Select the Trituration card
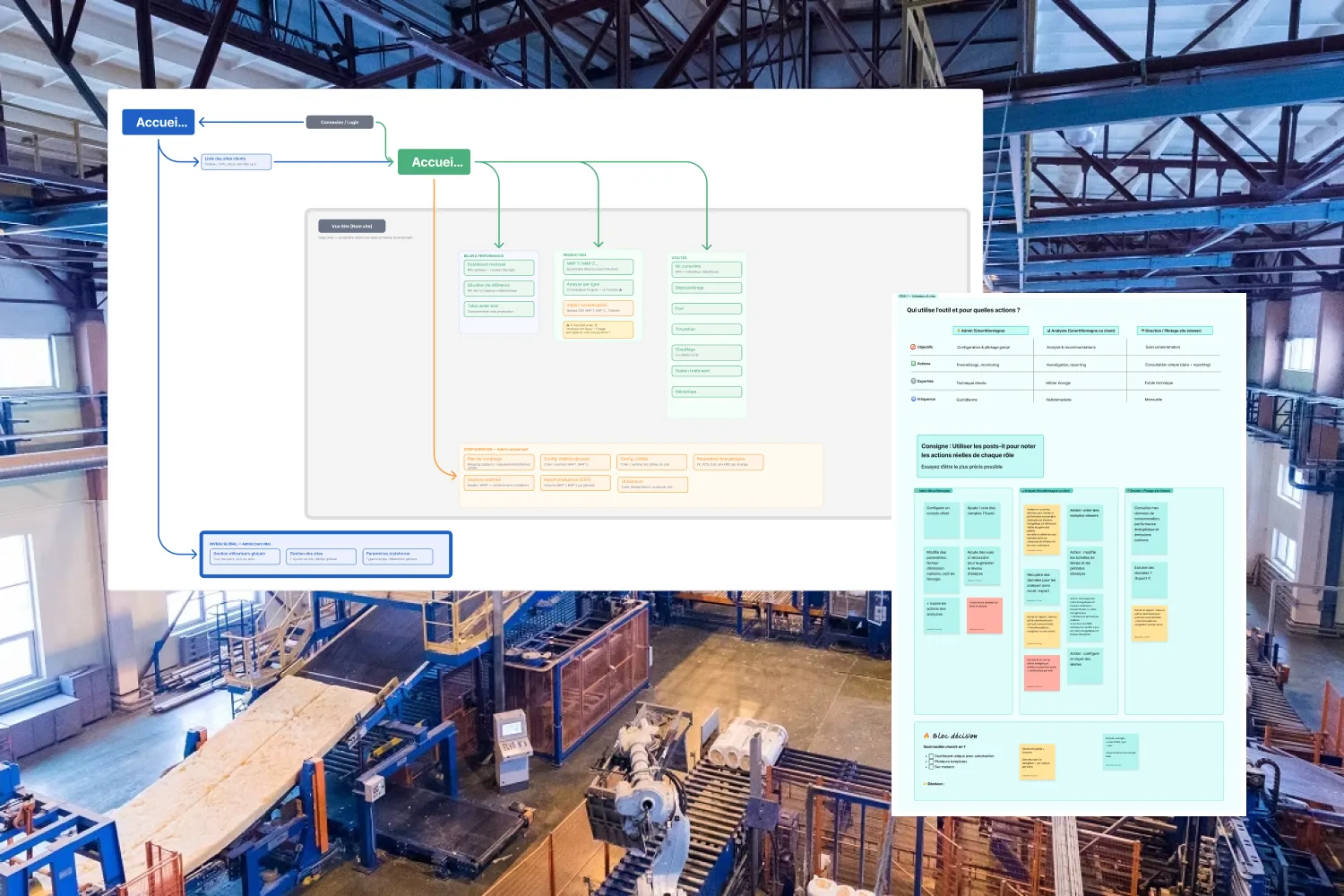The image size is (1344, 896). pos(707,329)
